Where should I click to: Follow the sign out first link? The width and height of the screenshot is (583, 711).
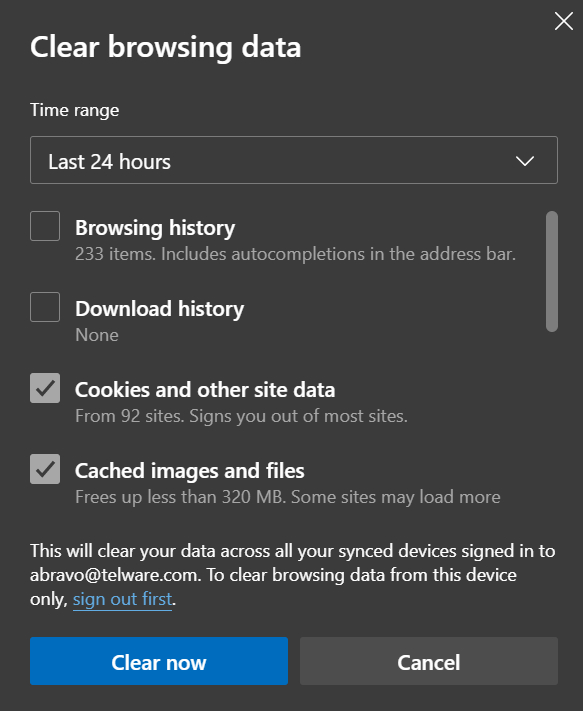(122, 599)
